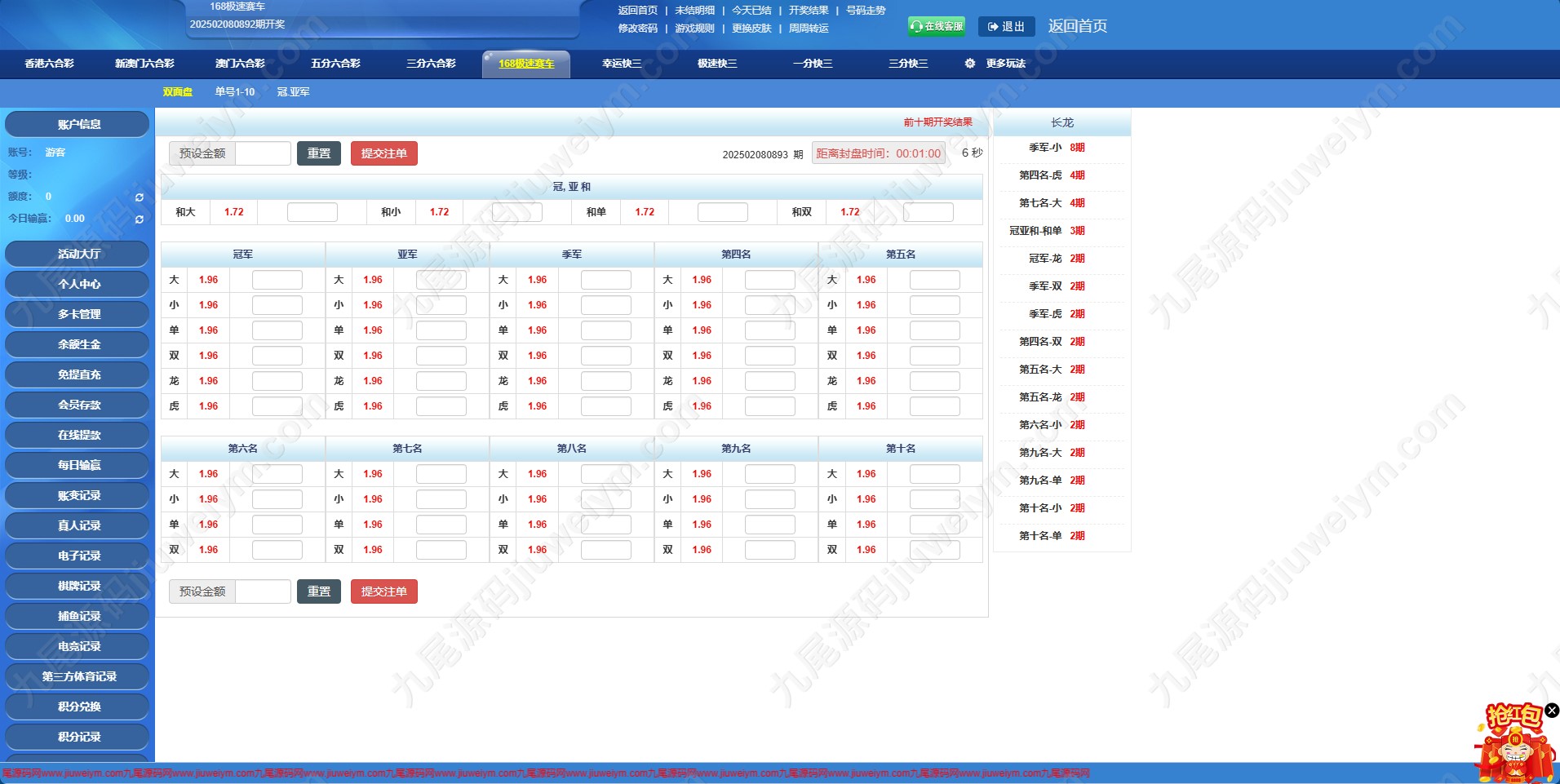Open 开奖结果 in top links
The width and height of the screenshot is (1560, 784).
click(x=809, y=11)
